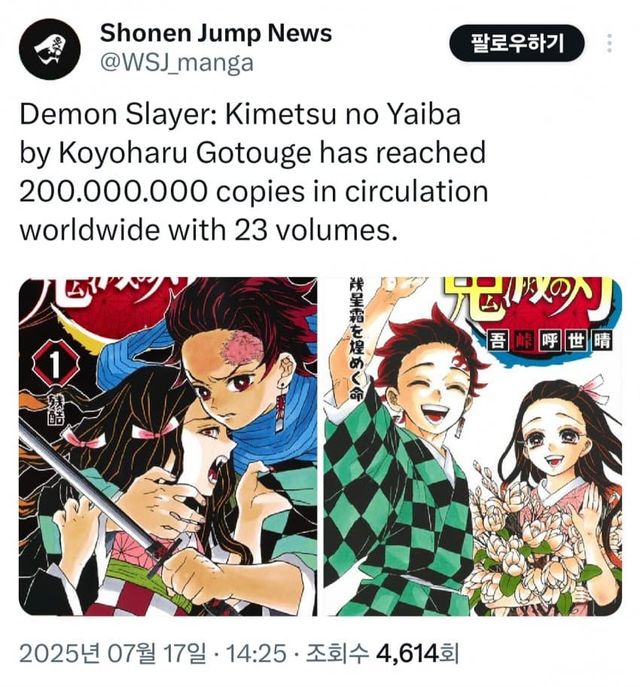Click the 조회수 4,614회 view count

[x=381, y=653]
